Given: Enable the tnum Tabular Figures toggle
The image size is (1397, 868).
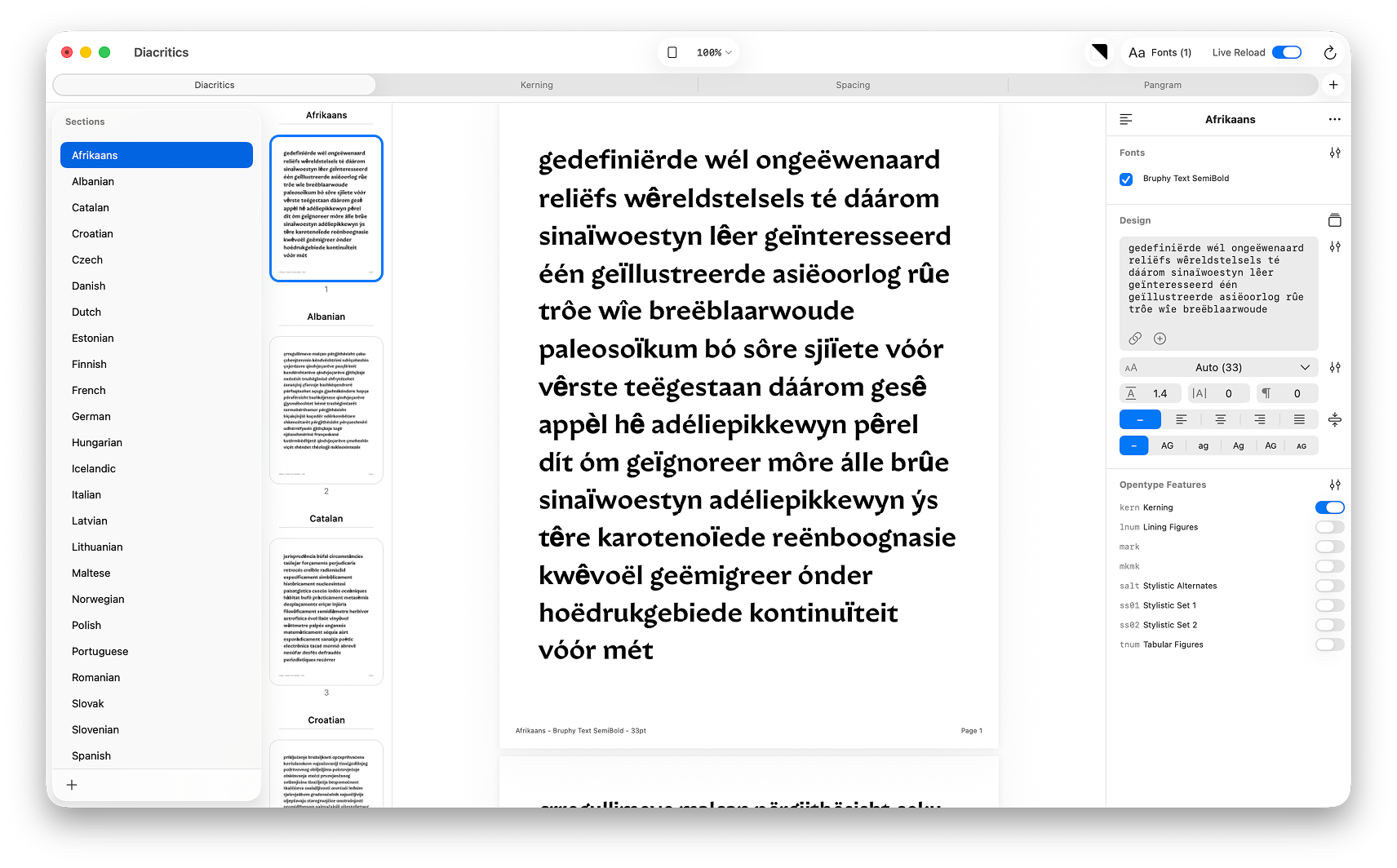Looking at the screenshot, I should pos(1330,644).
